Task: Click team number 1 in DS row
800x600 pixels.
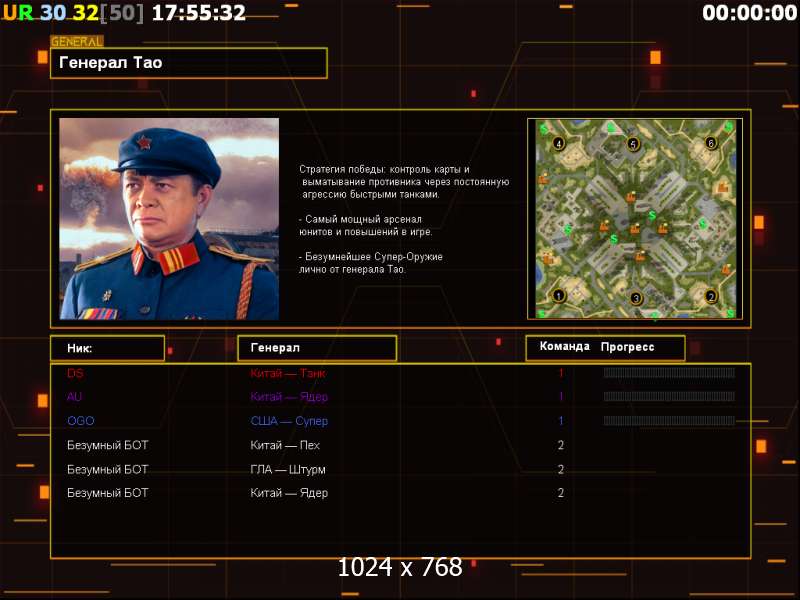Action: coord(561,373)
